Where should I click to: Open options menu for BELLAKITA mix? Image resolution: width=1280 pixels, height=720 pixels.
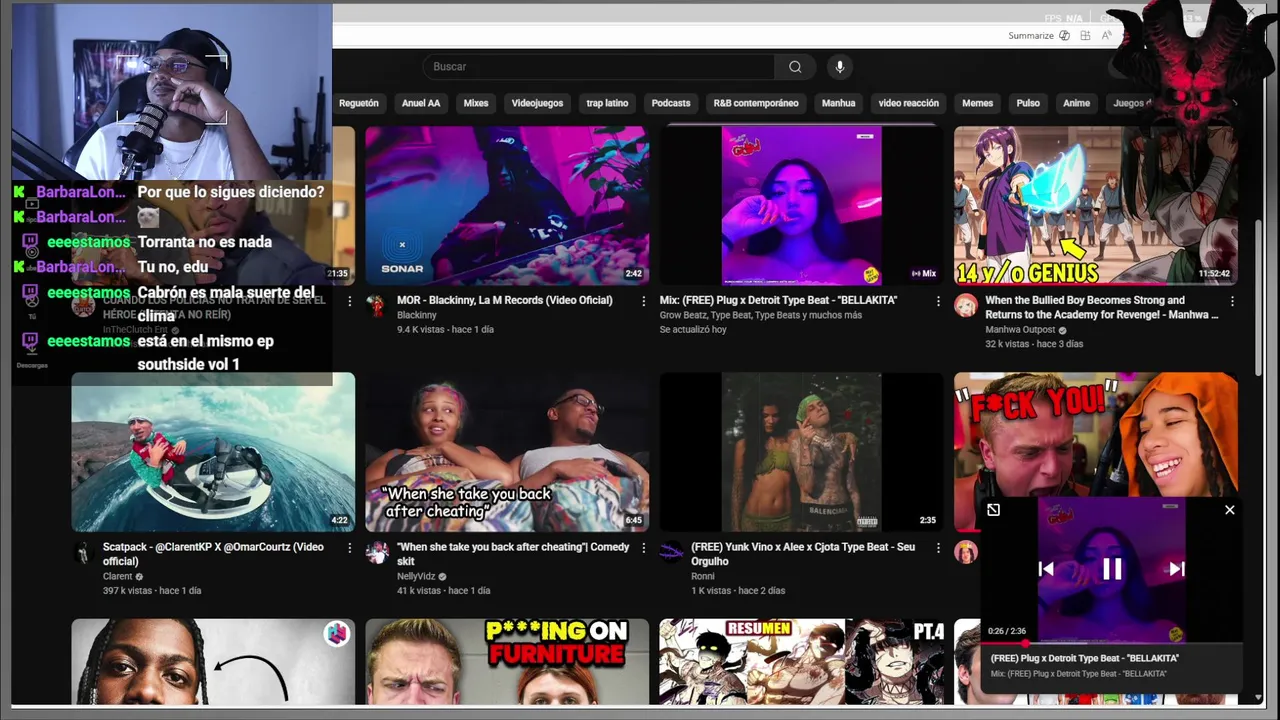938,301
